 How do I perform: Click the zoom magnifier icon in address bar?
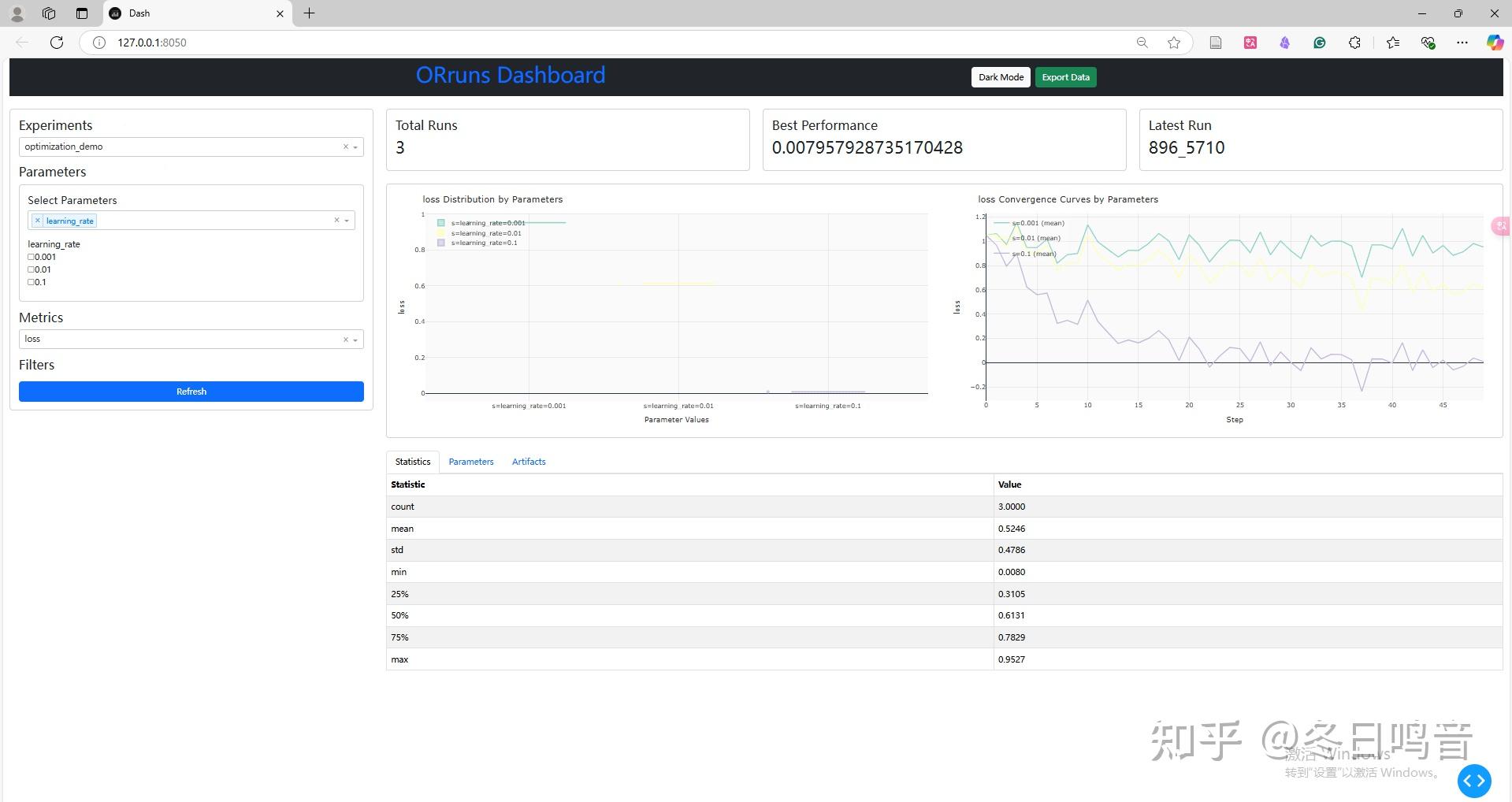[1142, 43]
